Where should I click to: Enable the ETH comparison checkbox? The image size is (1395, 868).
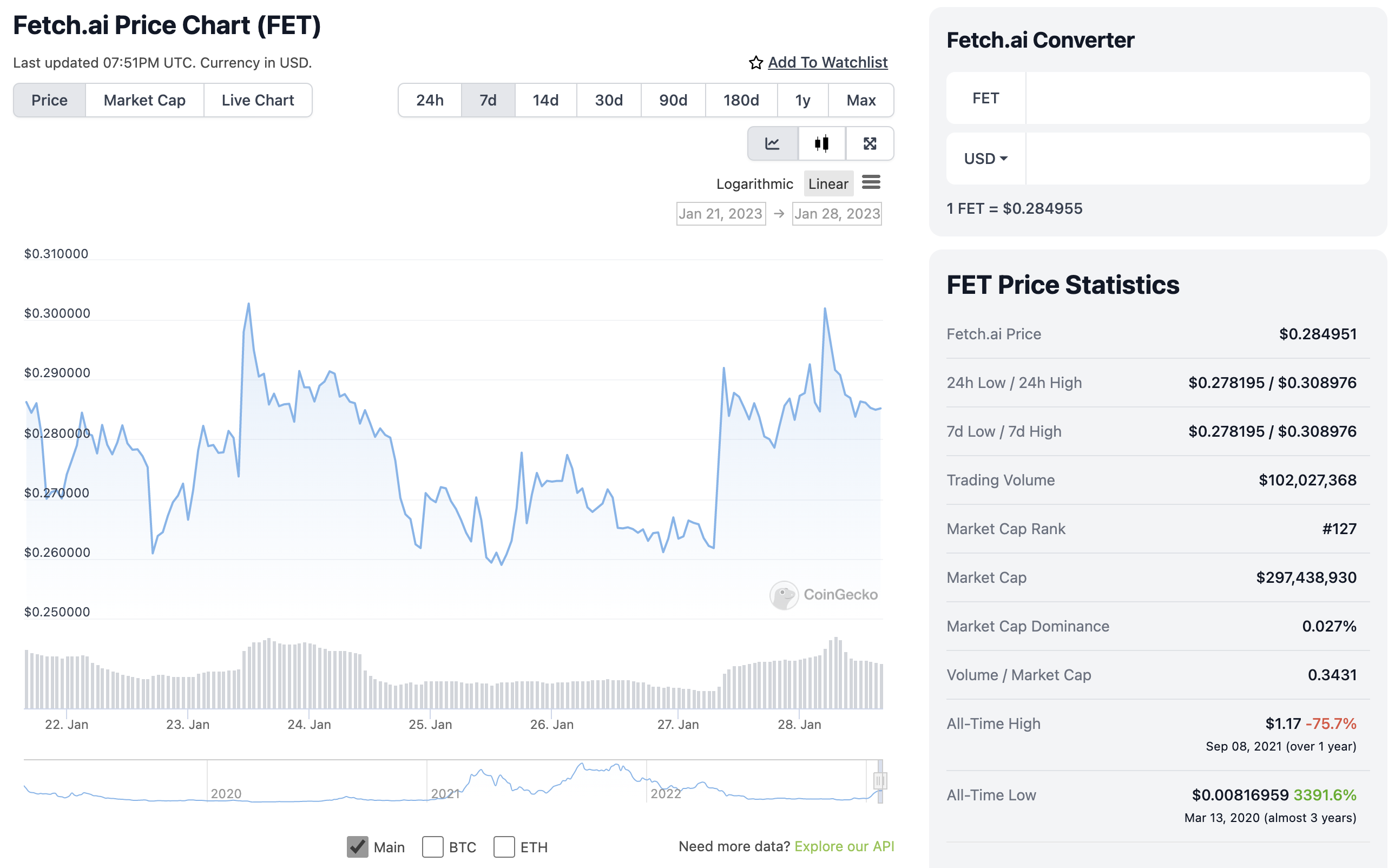503,847
